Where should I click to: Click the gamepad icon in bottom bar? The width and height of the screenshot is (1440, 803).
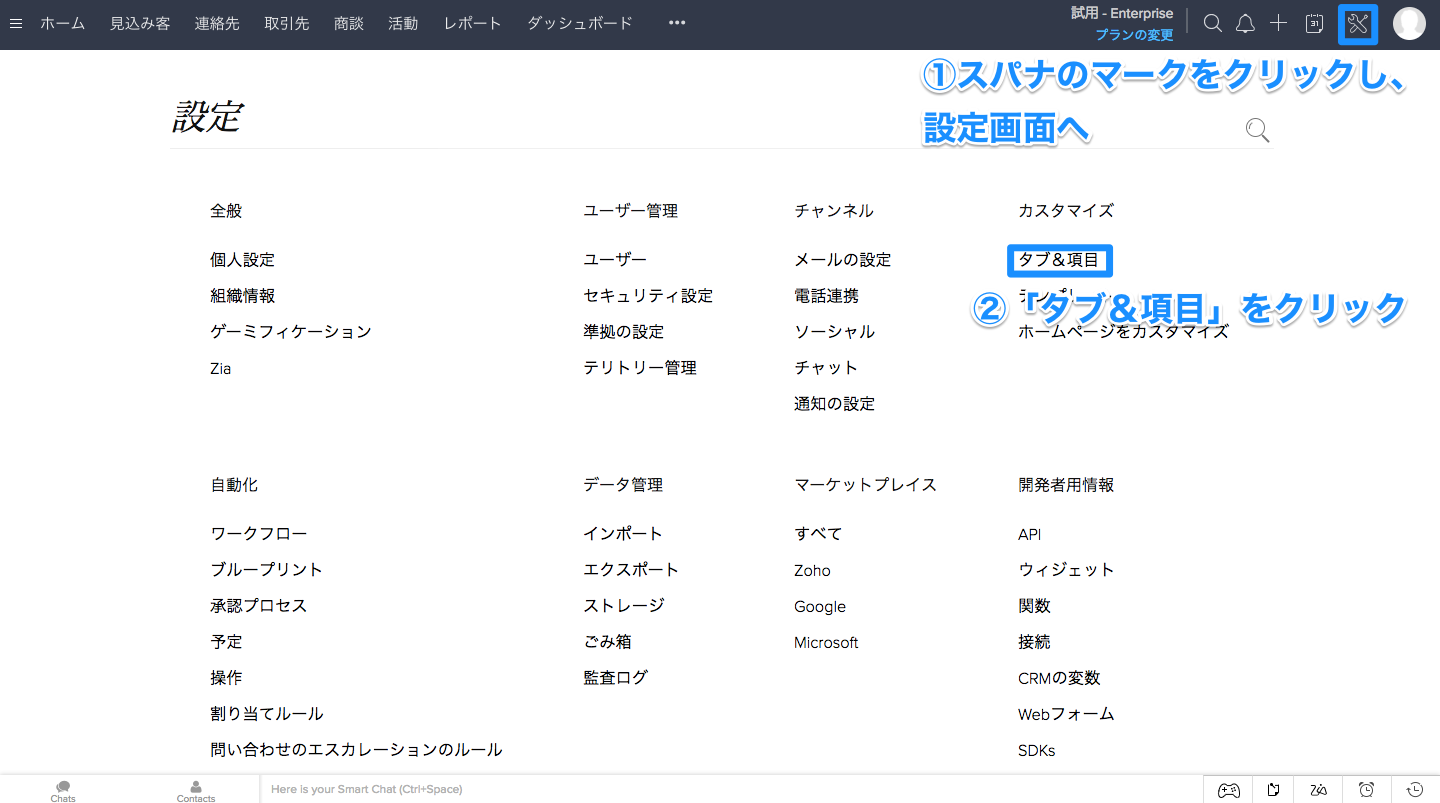pos(1228,790)
